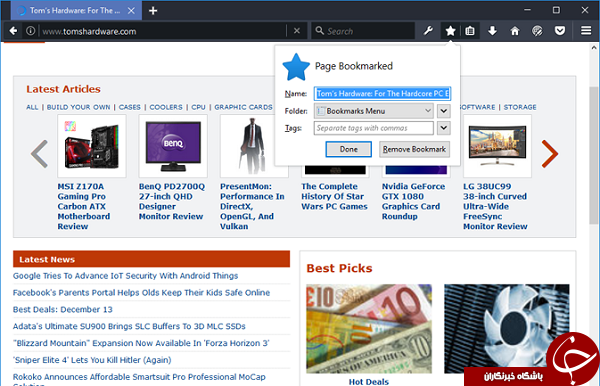
Task: Open developer tools wrench icon
Action: [x=428, y=31]
